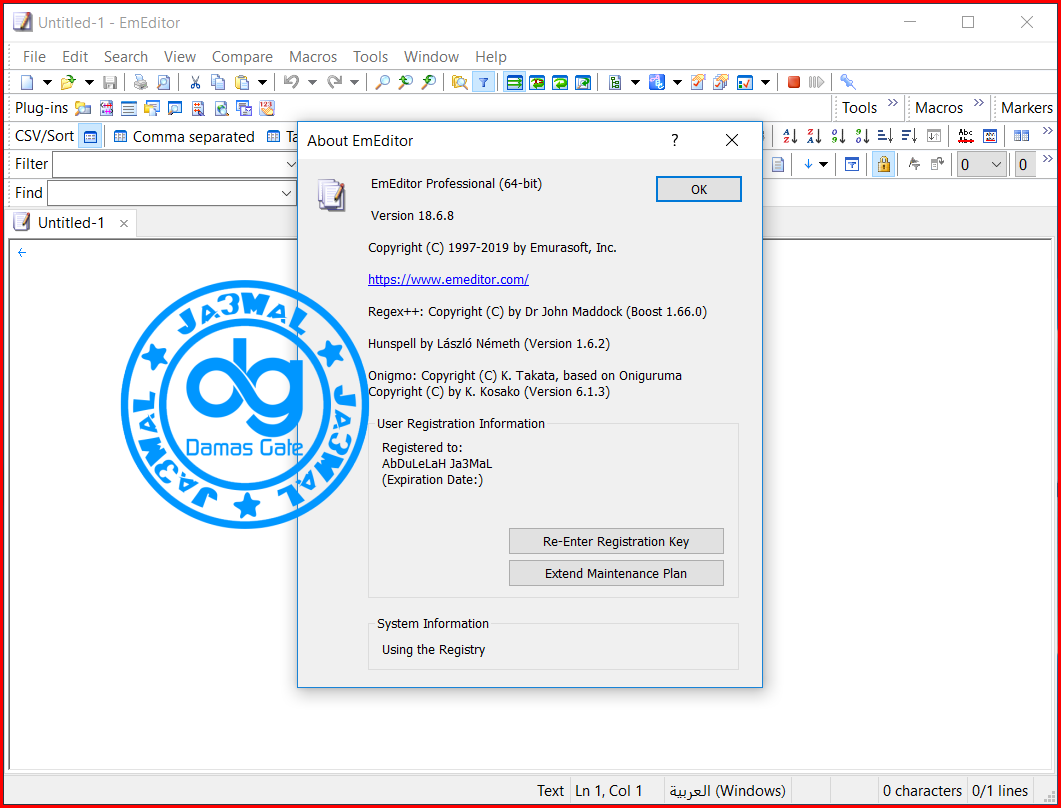This screenshot has height=808, width=1061.
Task: Click OK in About EmEditor dialog
Action: (x=699, y=189)
